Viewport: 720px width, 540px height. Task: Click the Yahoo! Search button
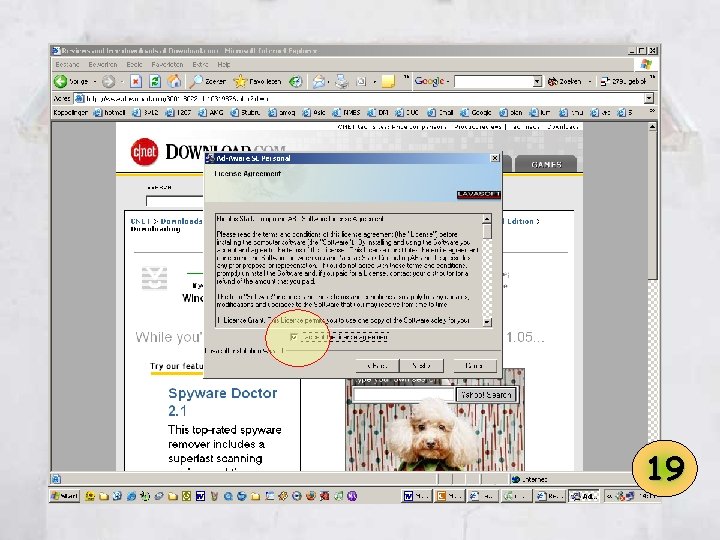tap(486, 395)
